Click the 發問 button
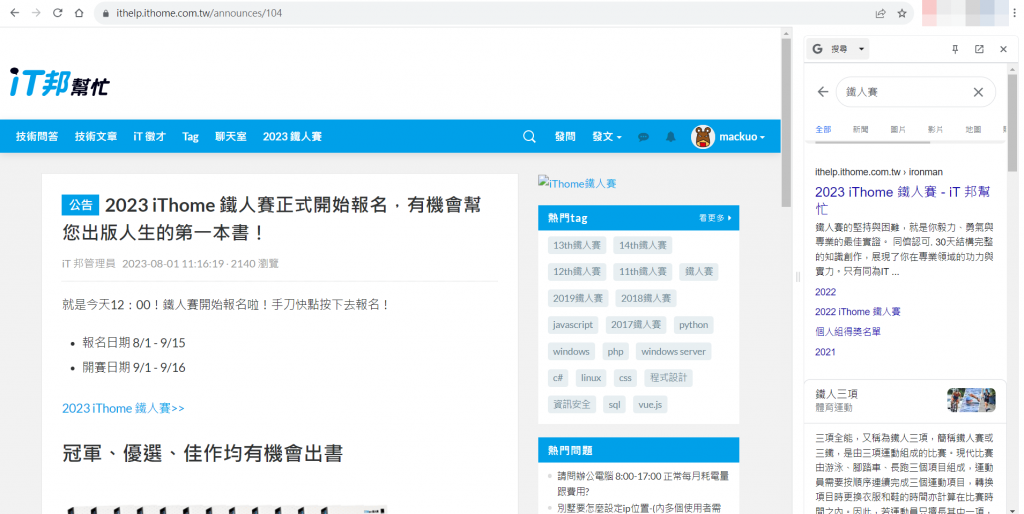 565,137
